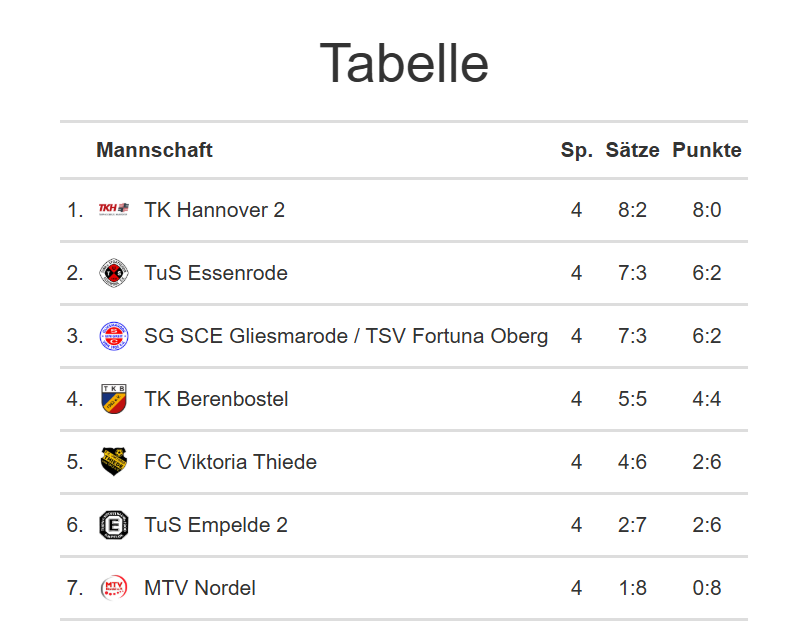The image size is (786, 636).
Task: Click the Sp. column header
Action: [577, 150]
